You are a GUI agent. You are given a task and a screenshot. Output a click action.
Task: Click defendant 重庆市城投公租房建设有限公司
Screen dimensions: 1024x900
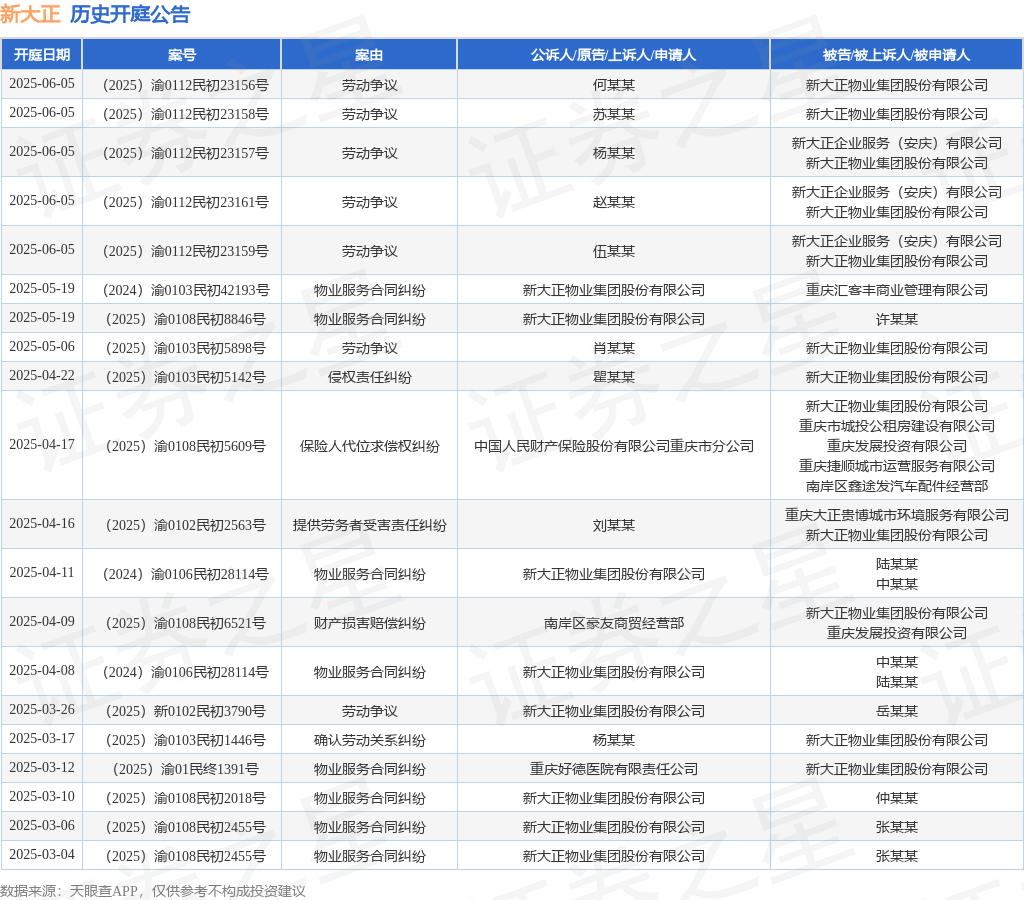[897, 426]
